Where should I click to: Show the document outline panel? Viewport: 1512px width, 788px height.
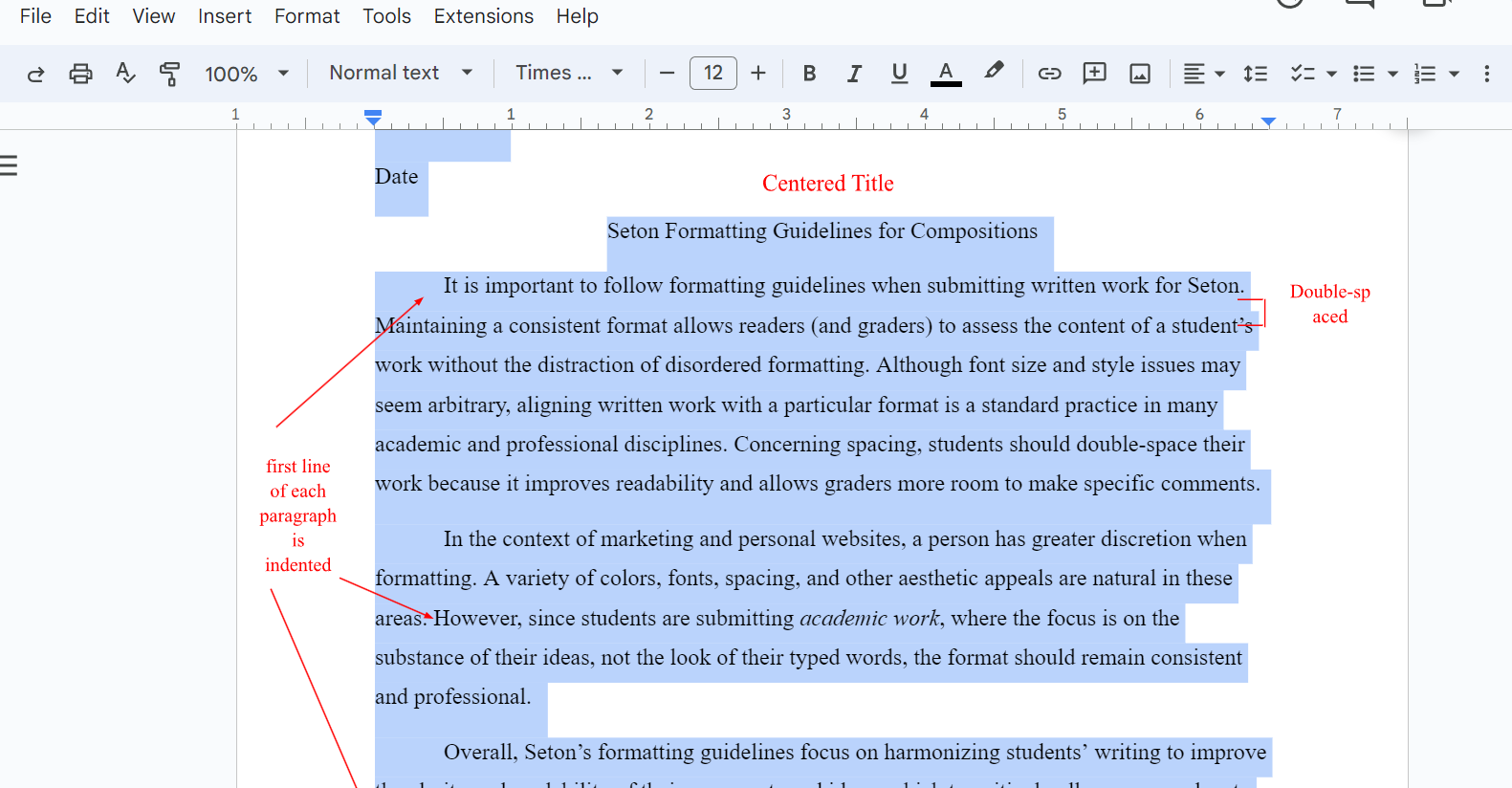[9, 165]
